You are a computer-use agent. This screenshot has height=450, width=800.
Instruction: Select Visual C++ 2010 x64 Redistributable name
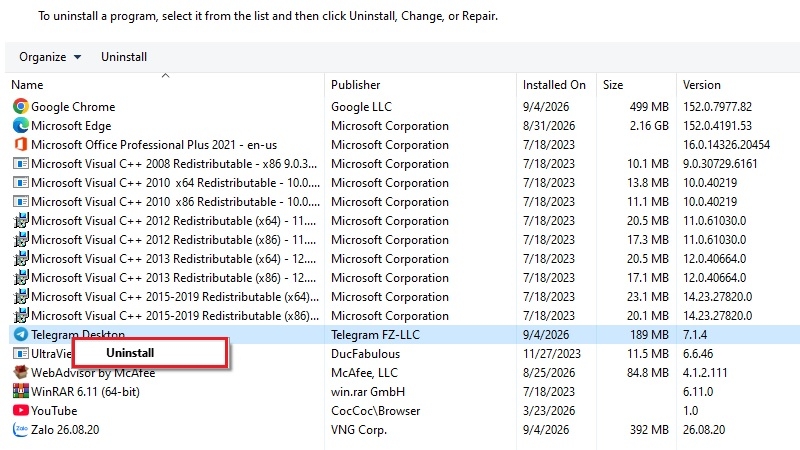[176, 183]
